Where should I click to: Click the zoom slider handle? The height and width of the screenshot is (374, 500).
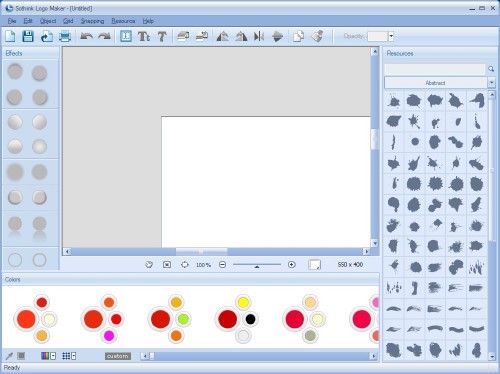pos(257,267)
